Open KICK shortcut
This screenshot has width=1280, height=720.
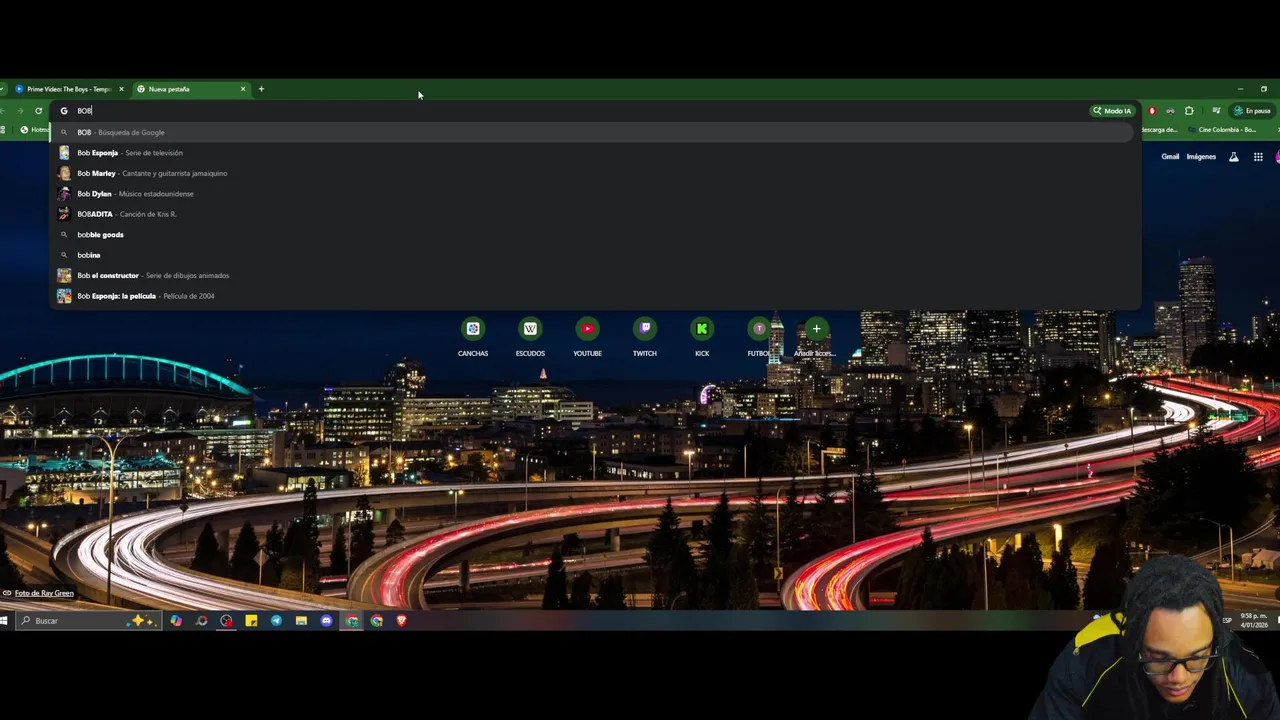click(702, 337)
